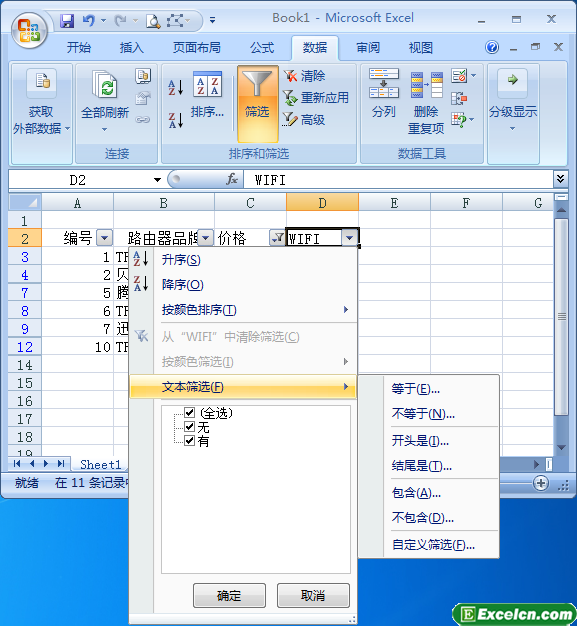Open the 路由器品牌 column filter dropdown
This screenshot has height=626, width=577.
pyautogui.click(x=205, y=238)
